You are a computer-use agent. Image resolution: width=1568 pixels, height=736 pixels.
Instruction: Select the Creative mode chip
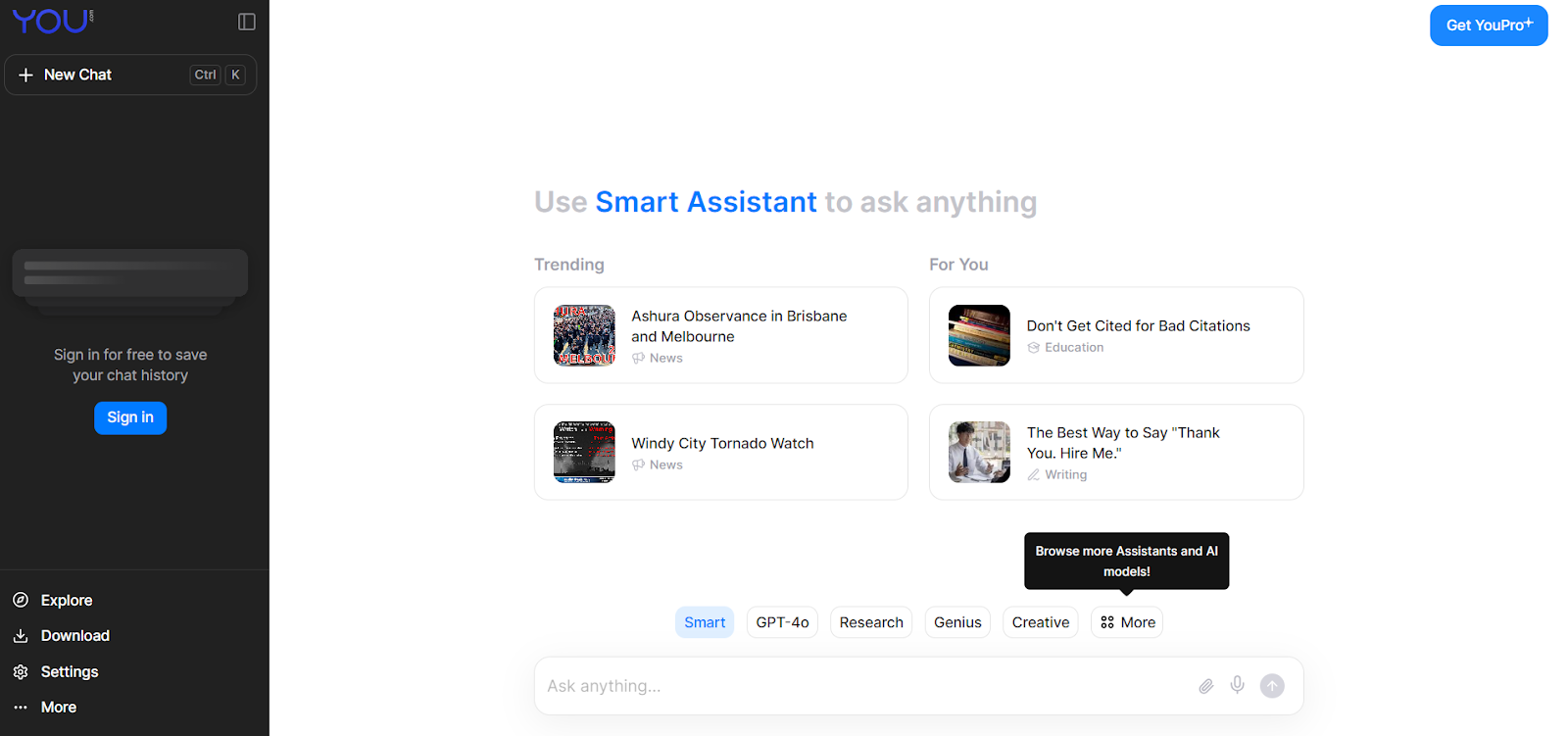pyautogui.click(x=1041, y=622)
